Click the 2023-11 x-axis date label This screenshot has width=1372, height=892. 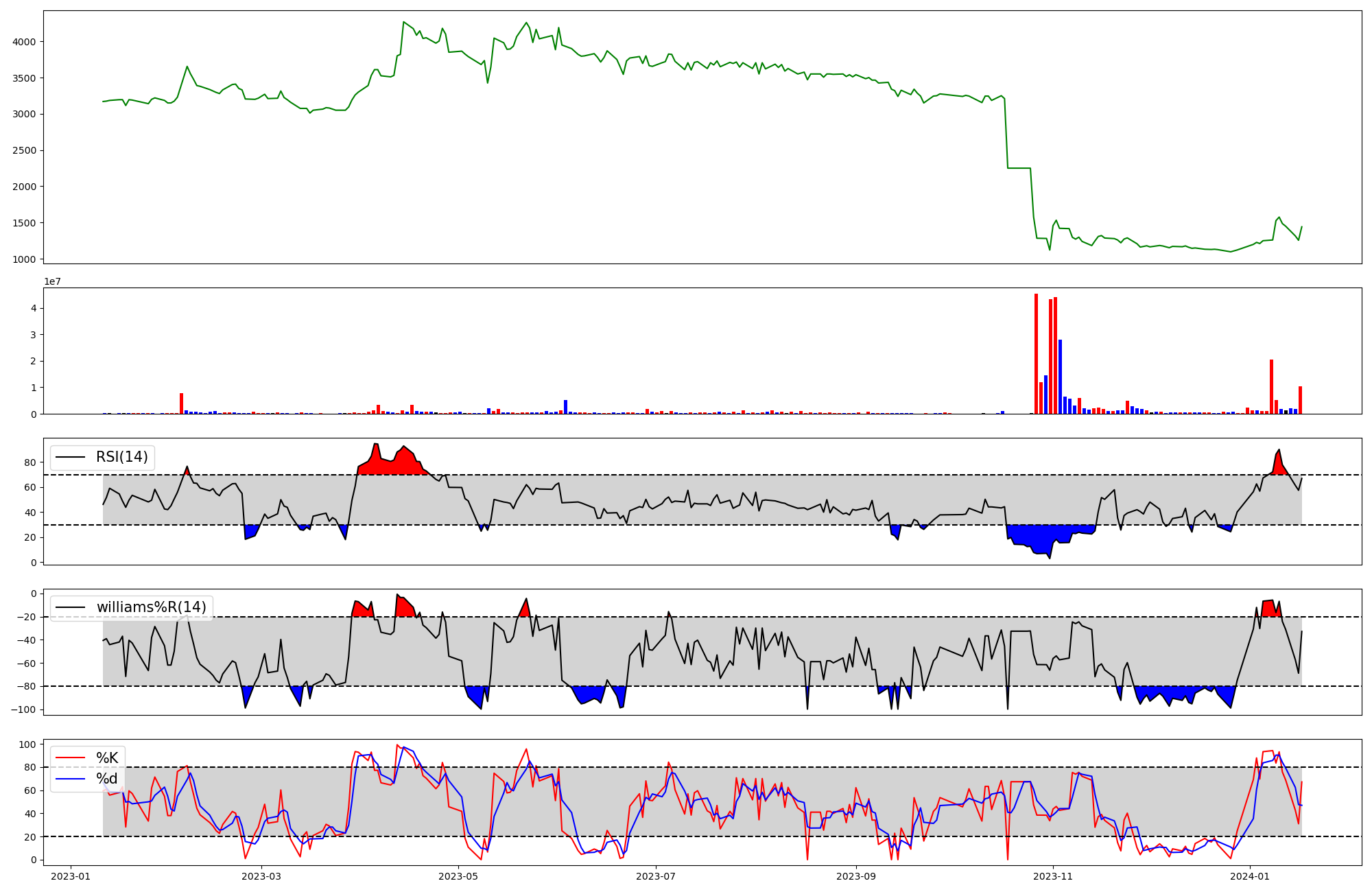[1053, 876]
